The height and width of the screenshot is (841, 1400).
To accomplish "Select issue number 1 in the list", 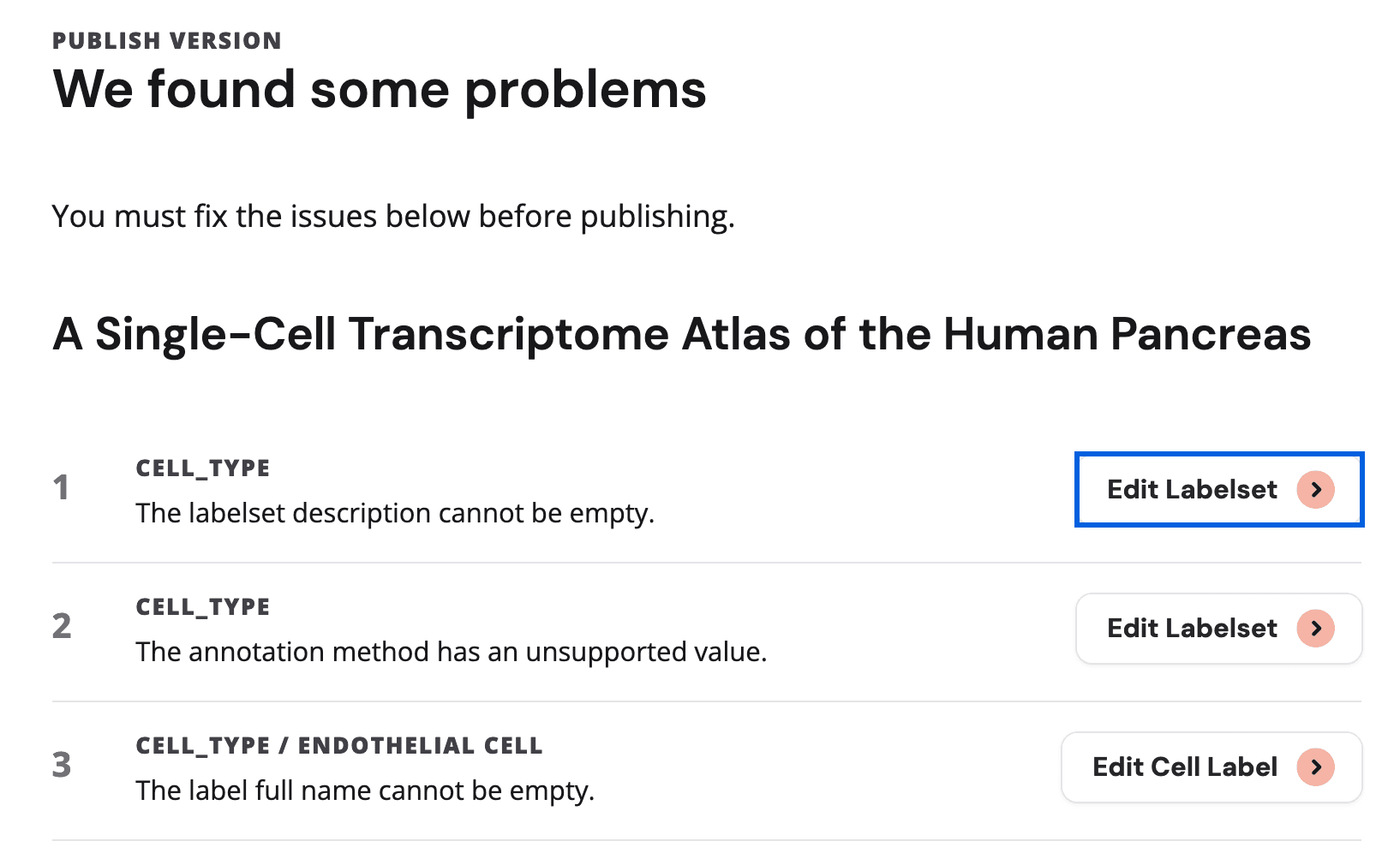I will click(x=62, y=488).
